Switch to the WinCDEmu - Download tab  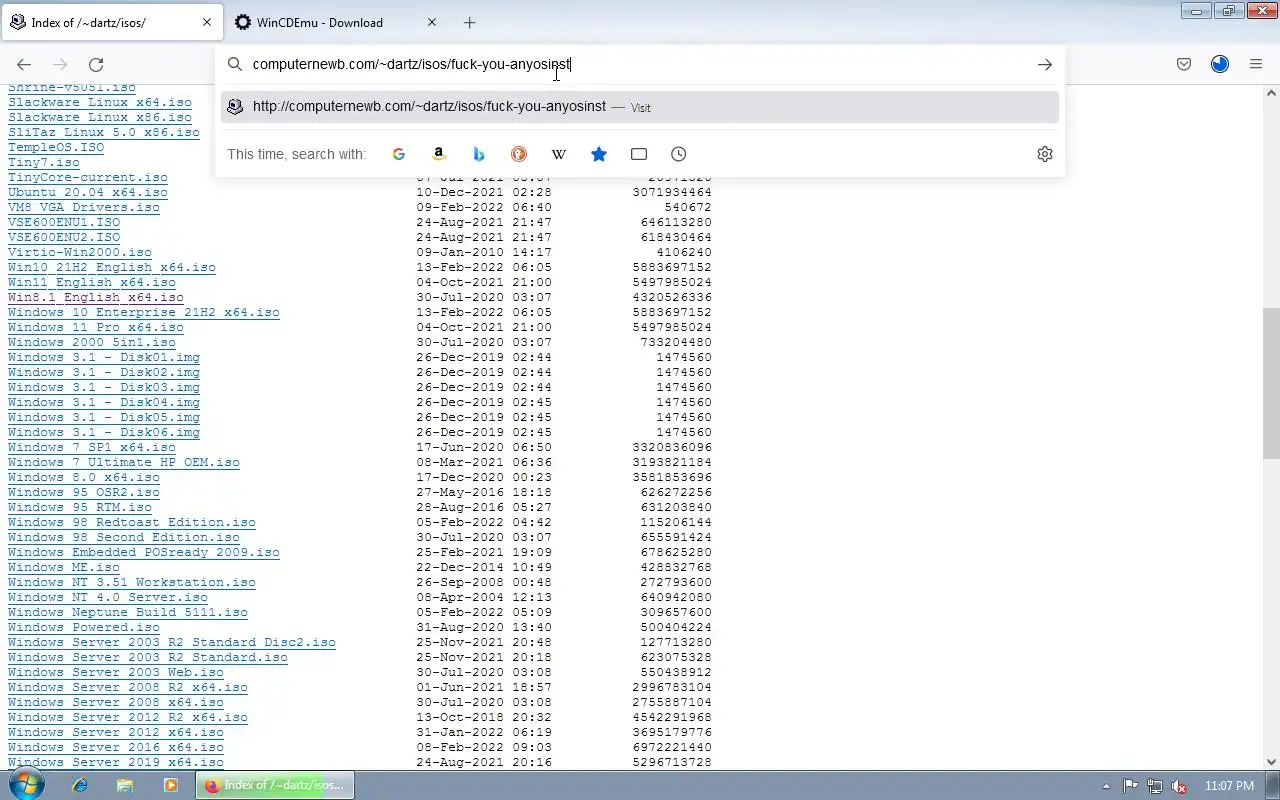[337, 22]
